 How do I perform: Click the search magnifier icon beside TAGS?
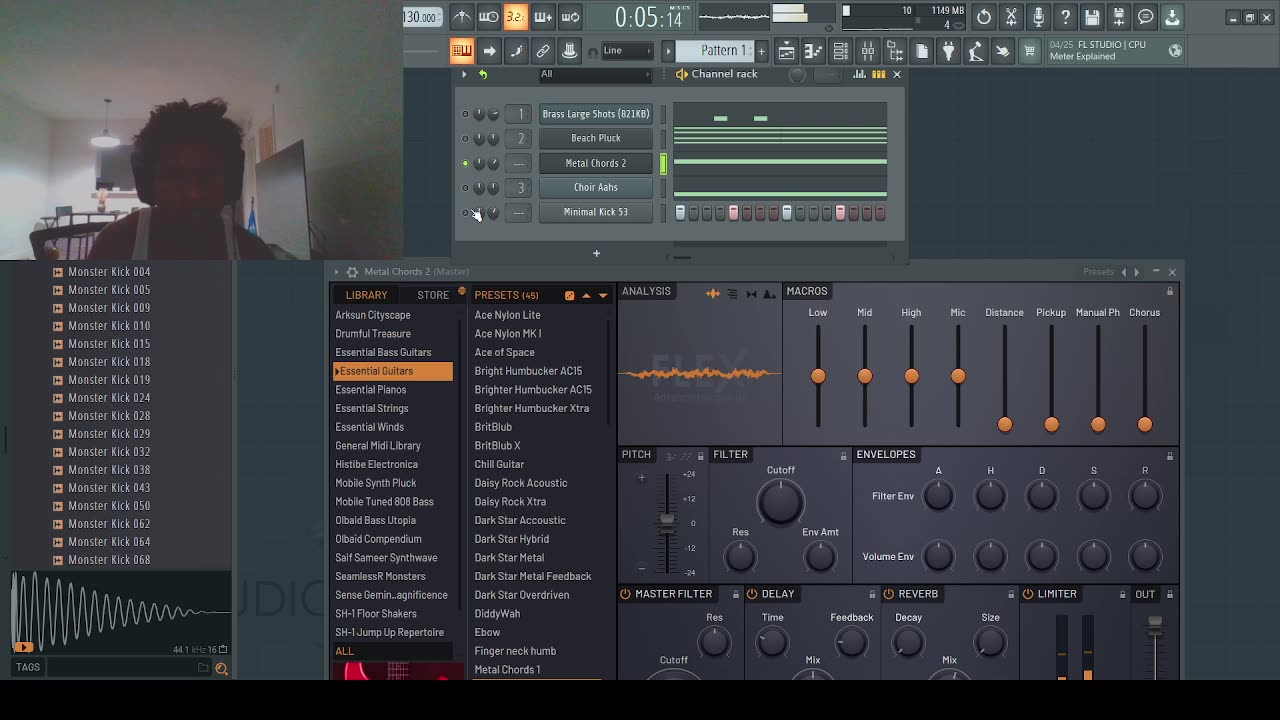[x=222, y=669]
